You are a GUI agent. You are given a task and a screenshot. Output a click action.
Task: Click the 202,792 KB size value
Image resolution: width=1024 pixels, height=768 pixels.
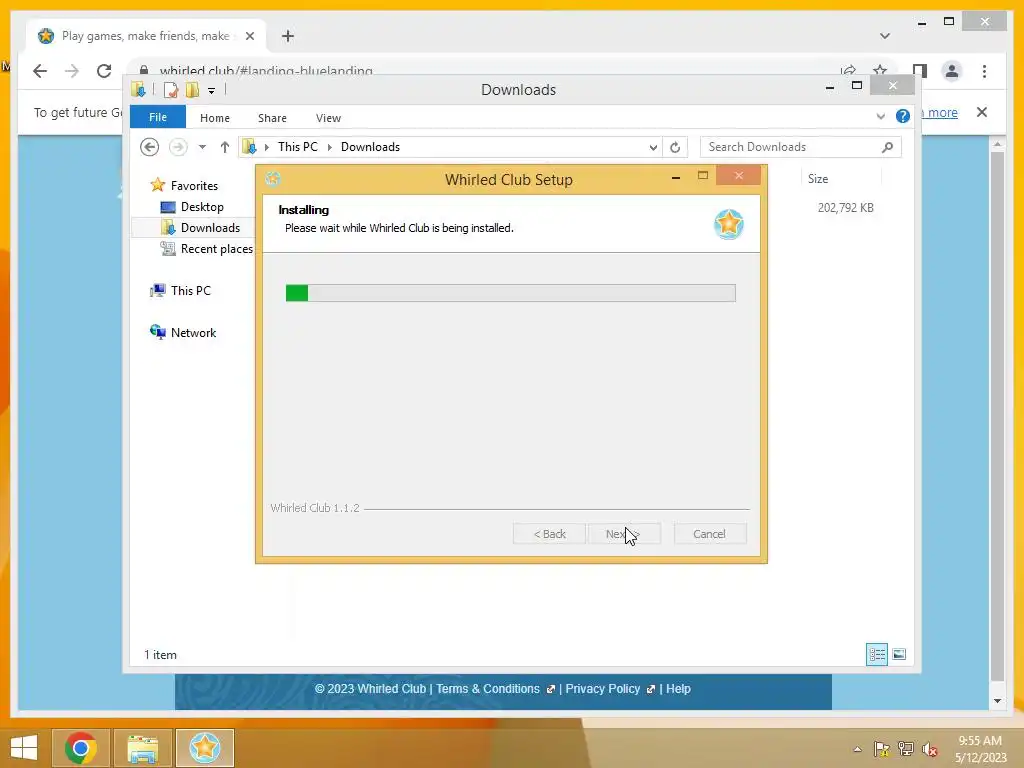coord(846,208)
